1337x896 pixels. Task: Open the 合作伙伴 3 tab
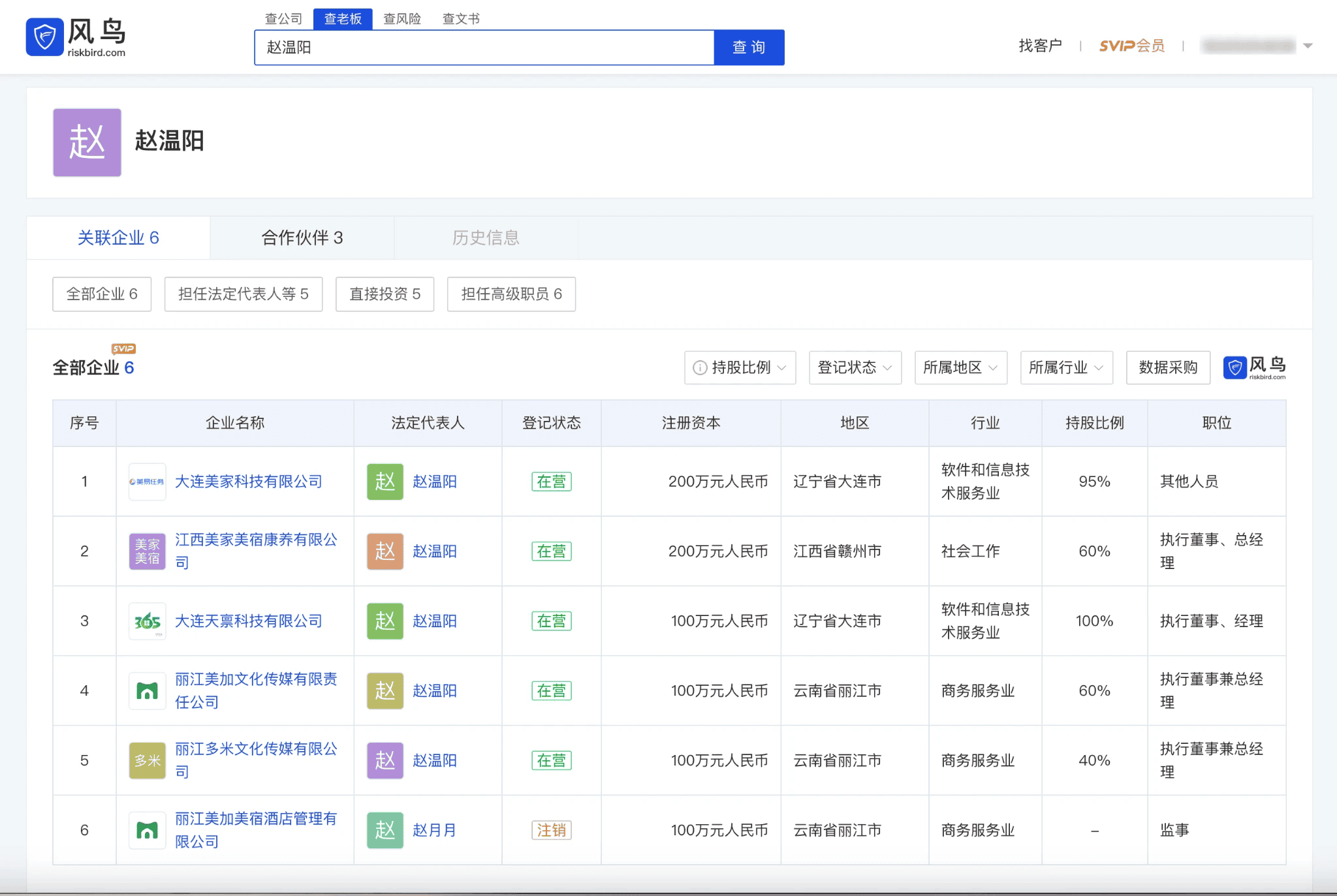point(302,238)
